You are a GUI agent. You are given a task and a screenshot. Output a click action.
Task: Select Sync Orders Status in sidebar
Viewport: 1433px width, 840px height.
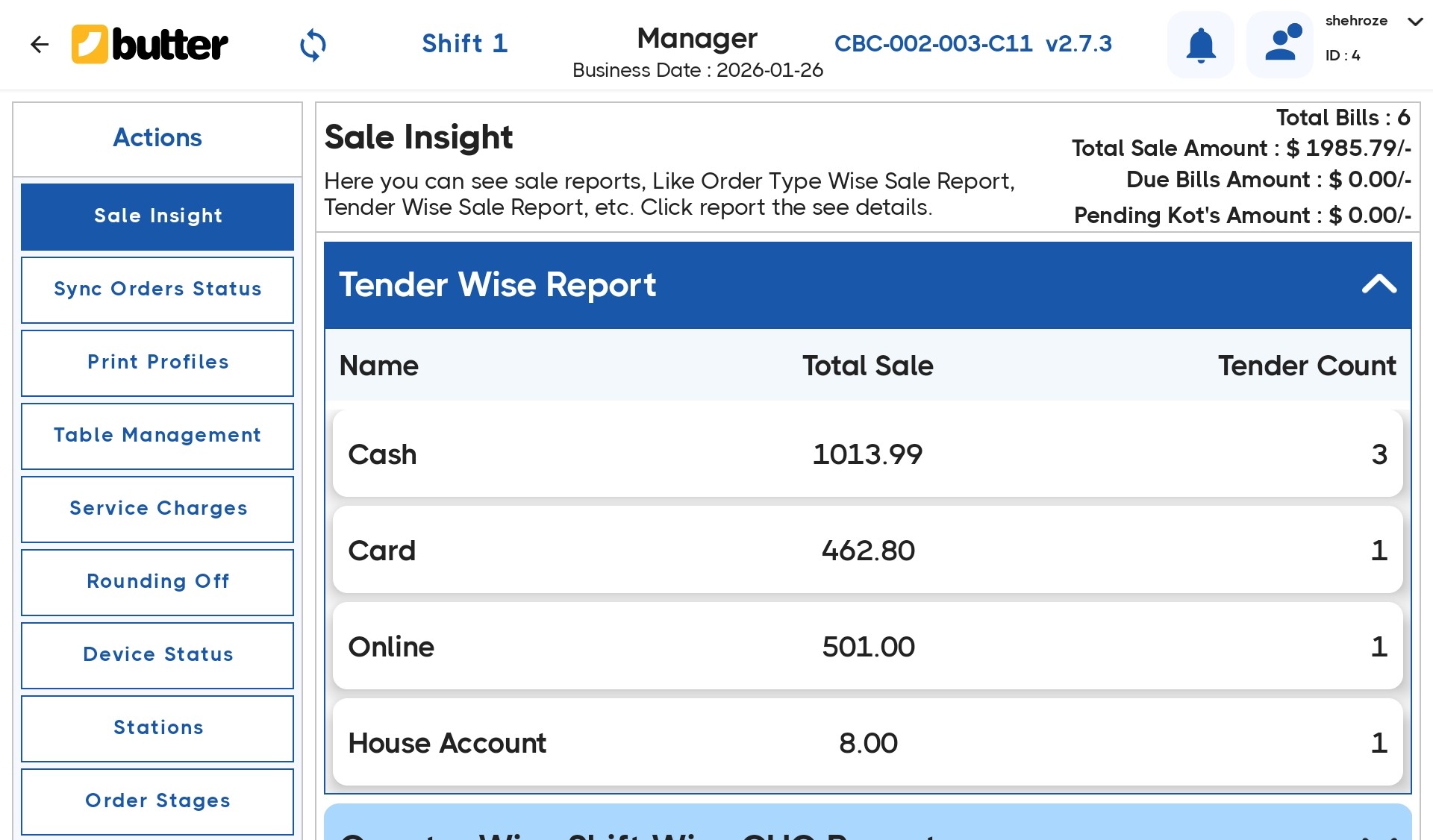(x=157, y=289)
